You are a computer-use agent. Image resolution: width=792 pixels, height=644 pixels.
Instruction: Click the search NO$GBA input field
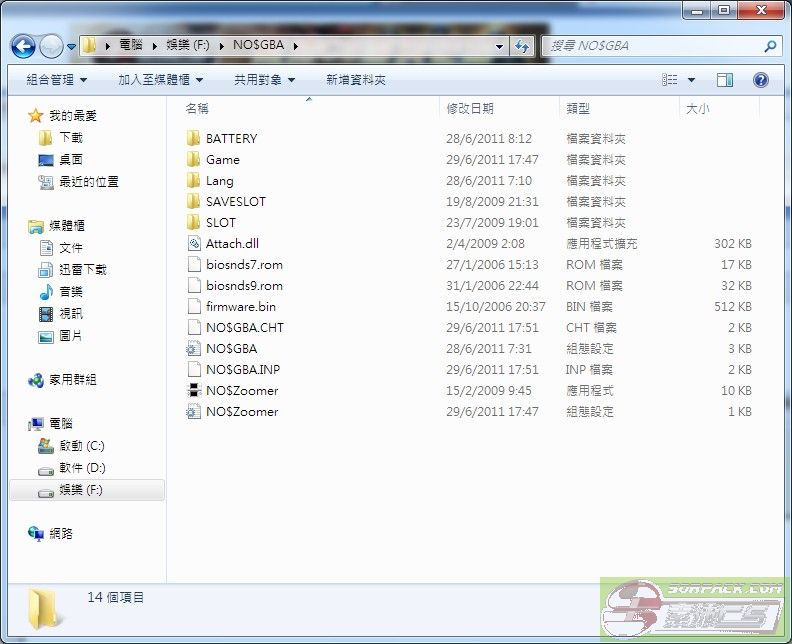[x=654, y=46]
